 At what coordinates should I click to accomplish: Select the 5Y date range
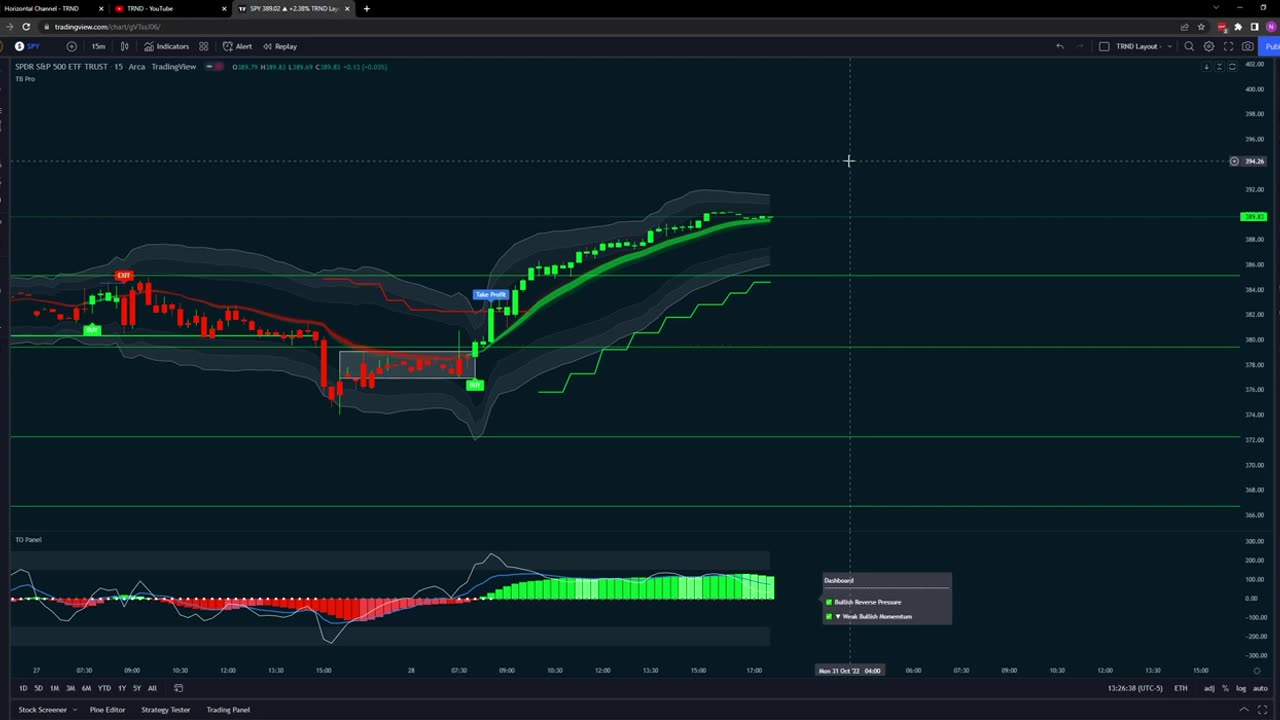137,688
